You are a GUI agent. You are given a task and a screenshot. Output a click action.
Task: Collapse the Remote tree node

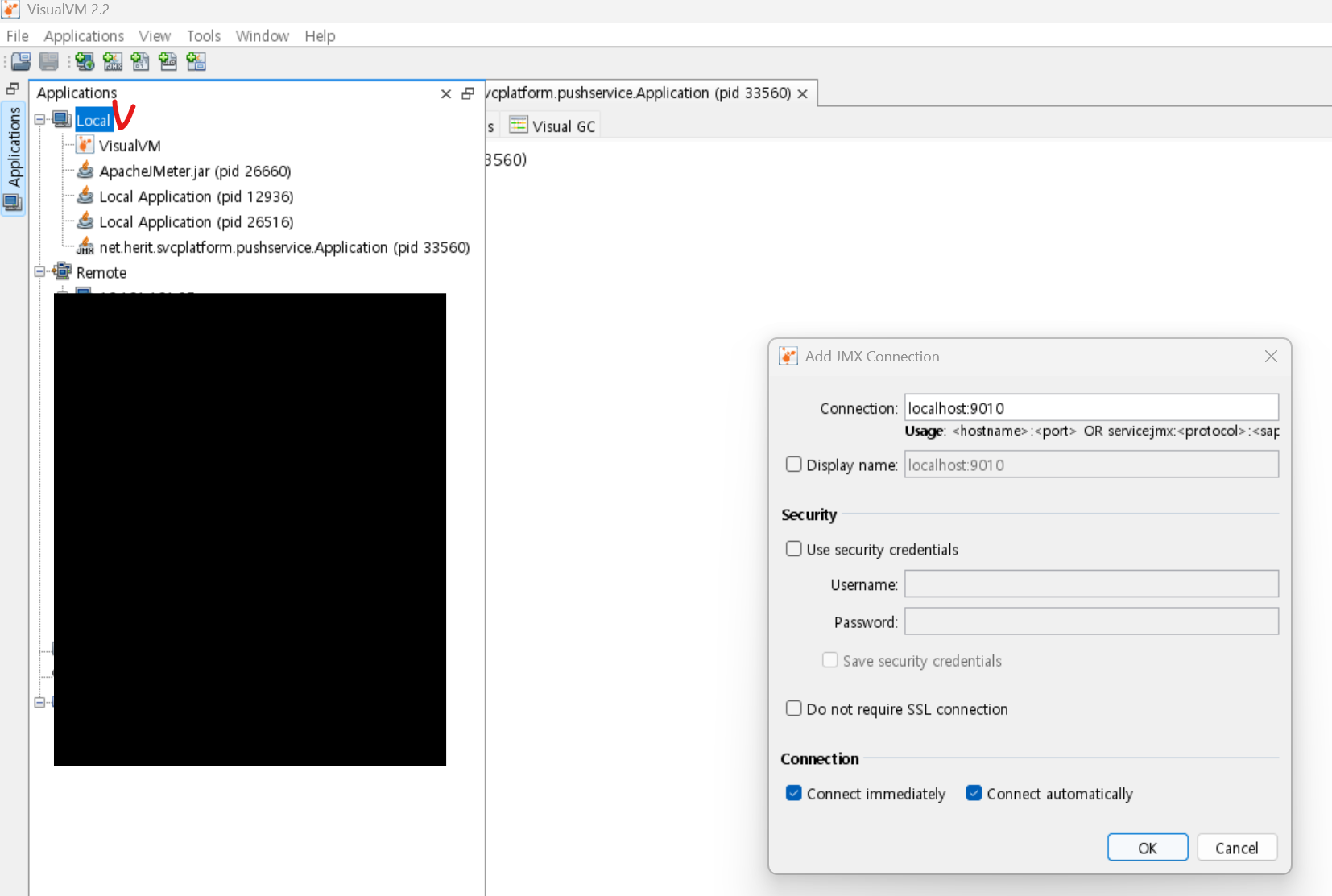[39, 272]
